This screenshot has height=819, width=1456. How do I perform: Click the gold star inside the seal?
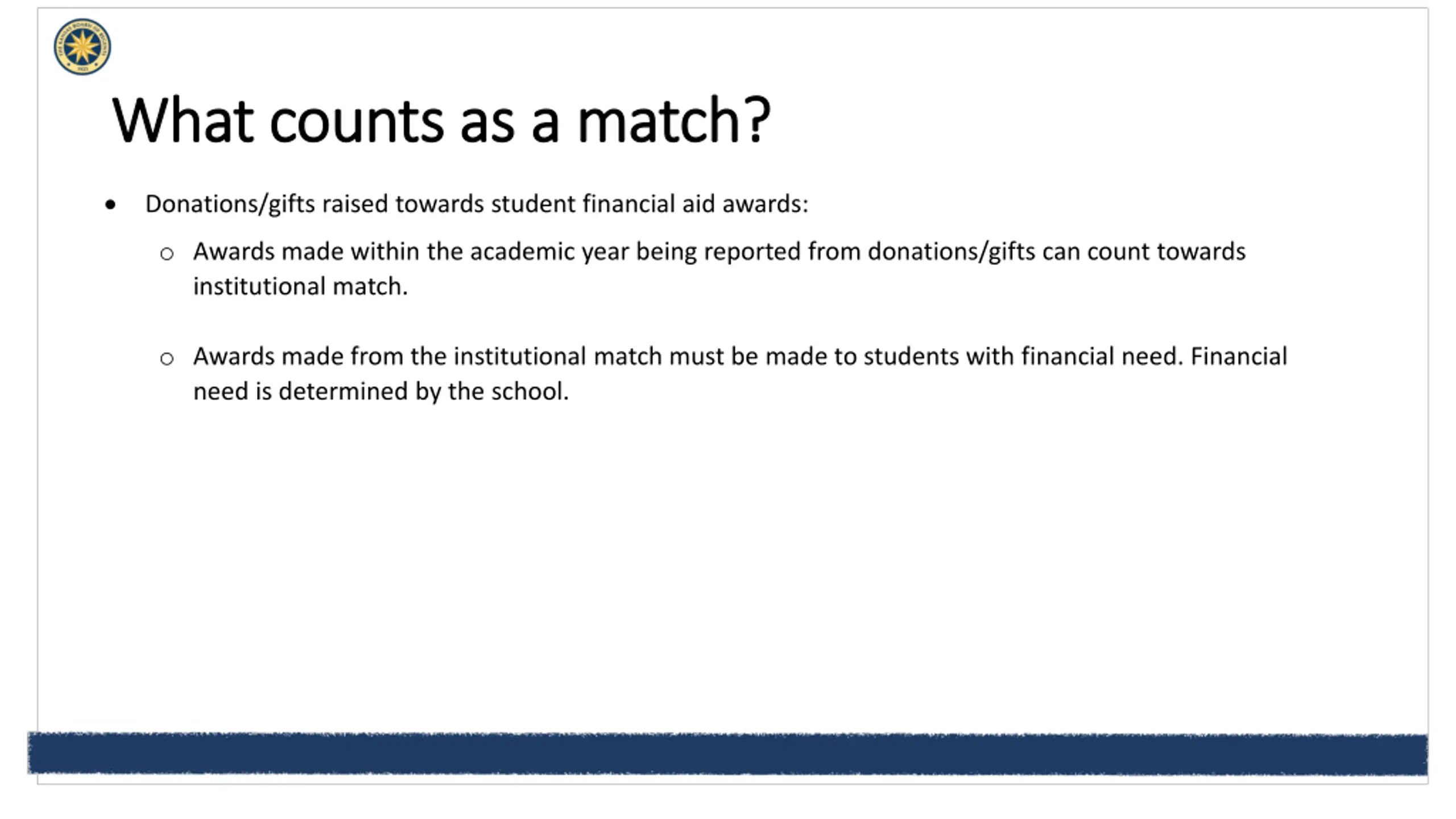tap(82, 47)
